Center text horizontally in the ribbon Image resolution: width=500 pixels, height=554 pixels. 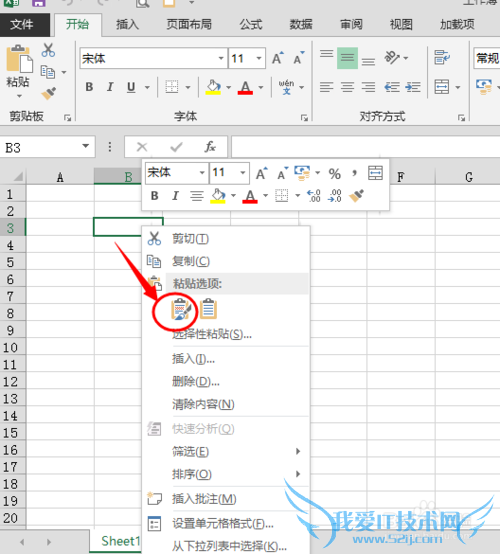point(347,87)
